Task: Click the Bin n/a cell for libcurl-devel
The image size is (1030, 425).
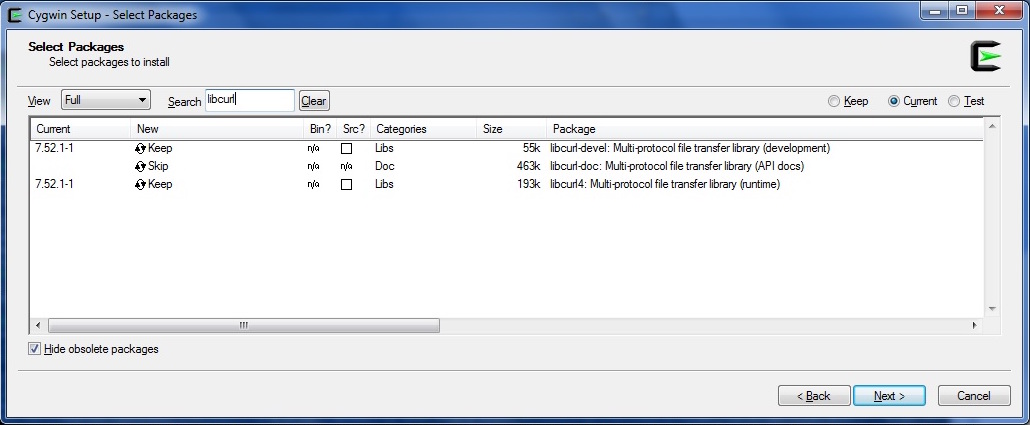Action: click(313, 149)
